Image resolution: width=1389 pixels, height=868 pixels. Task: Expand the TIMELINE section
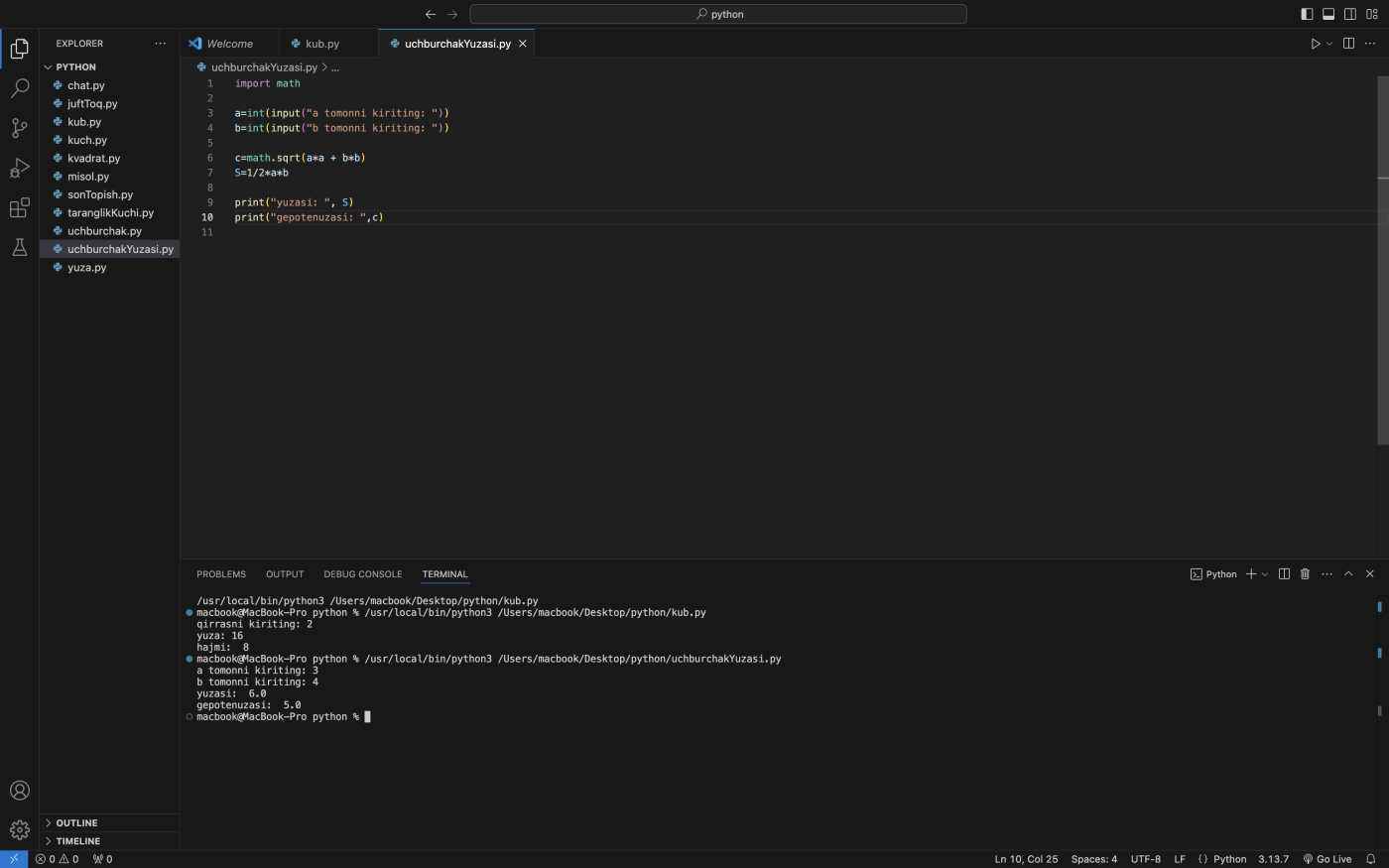(77, 841)
